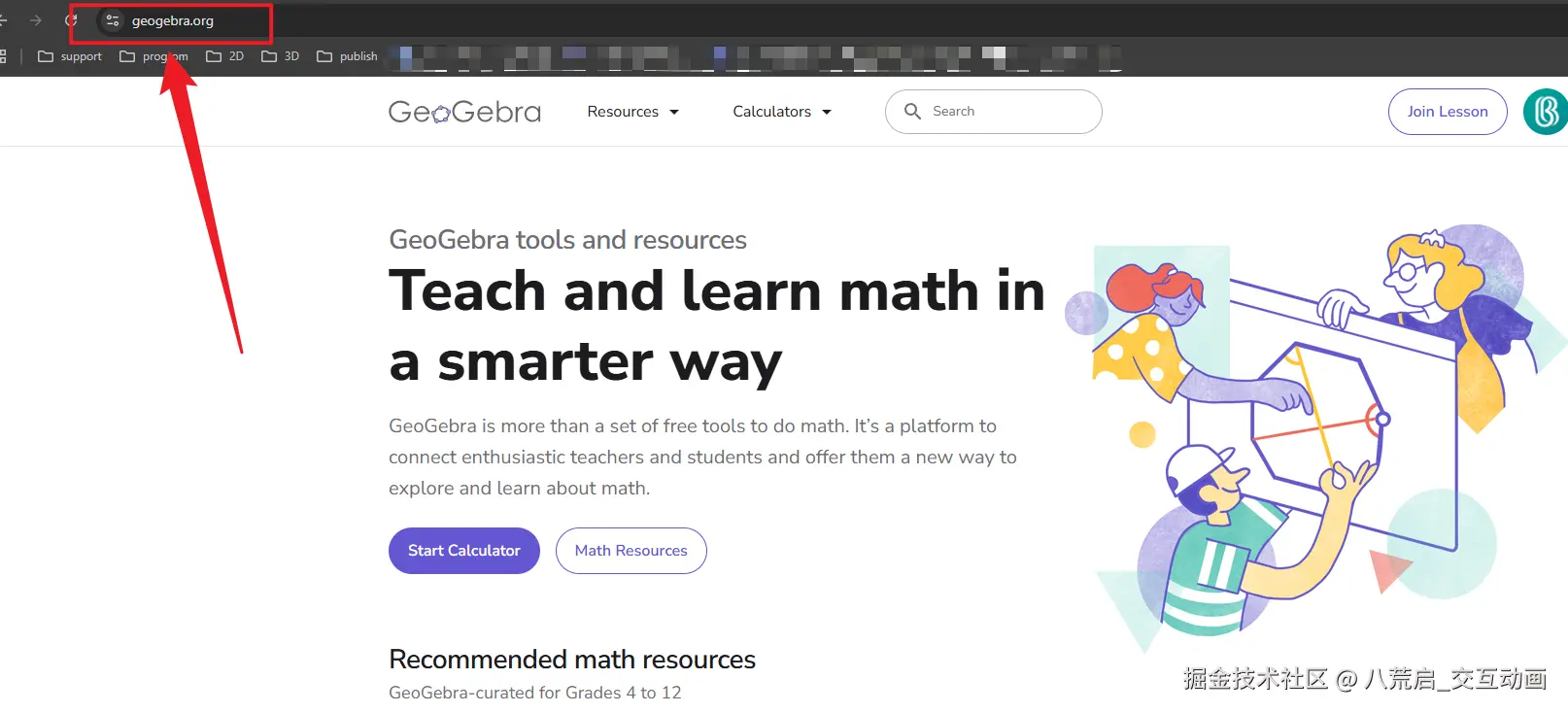Click the Start Calculator button
1568x713 pixels.
click(x=464, y=551)
